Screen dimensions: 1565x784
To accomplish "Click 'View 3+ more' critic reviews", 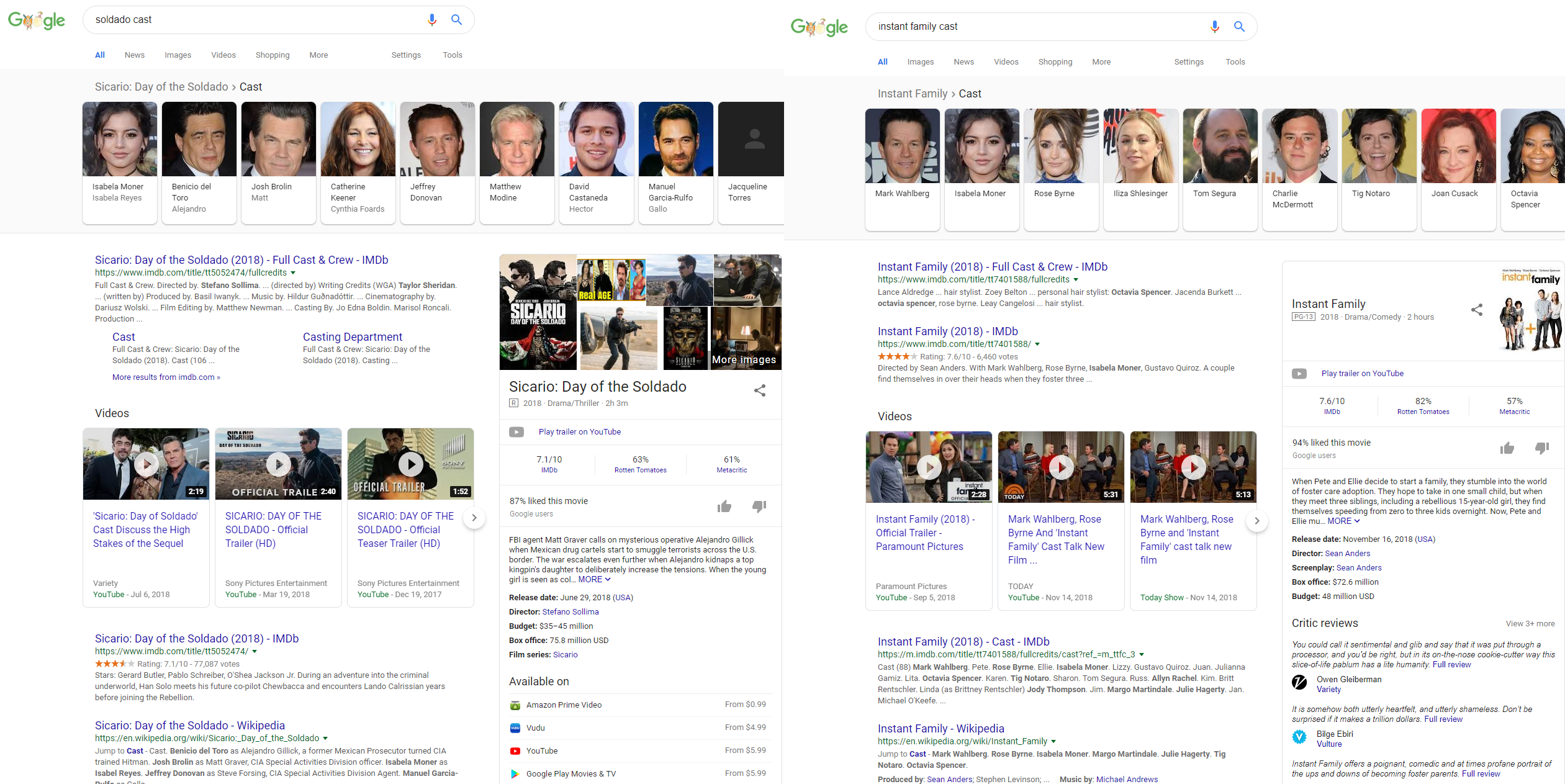I will point(1530,624).
